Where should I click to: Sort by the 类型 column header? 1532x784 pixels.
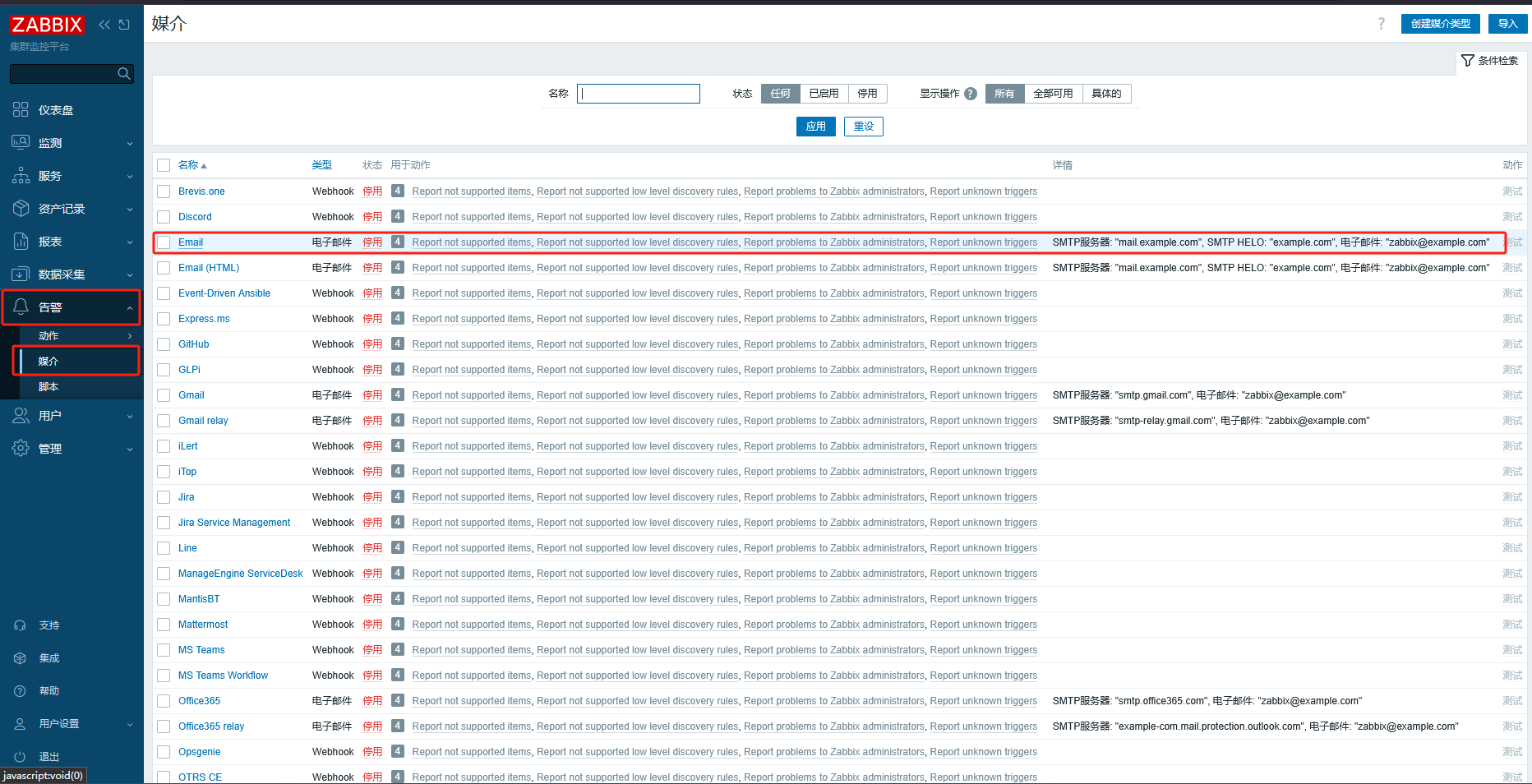[321, 165]
